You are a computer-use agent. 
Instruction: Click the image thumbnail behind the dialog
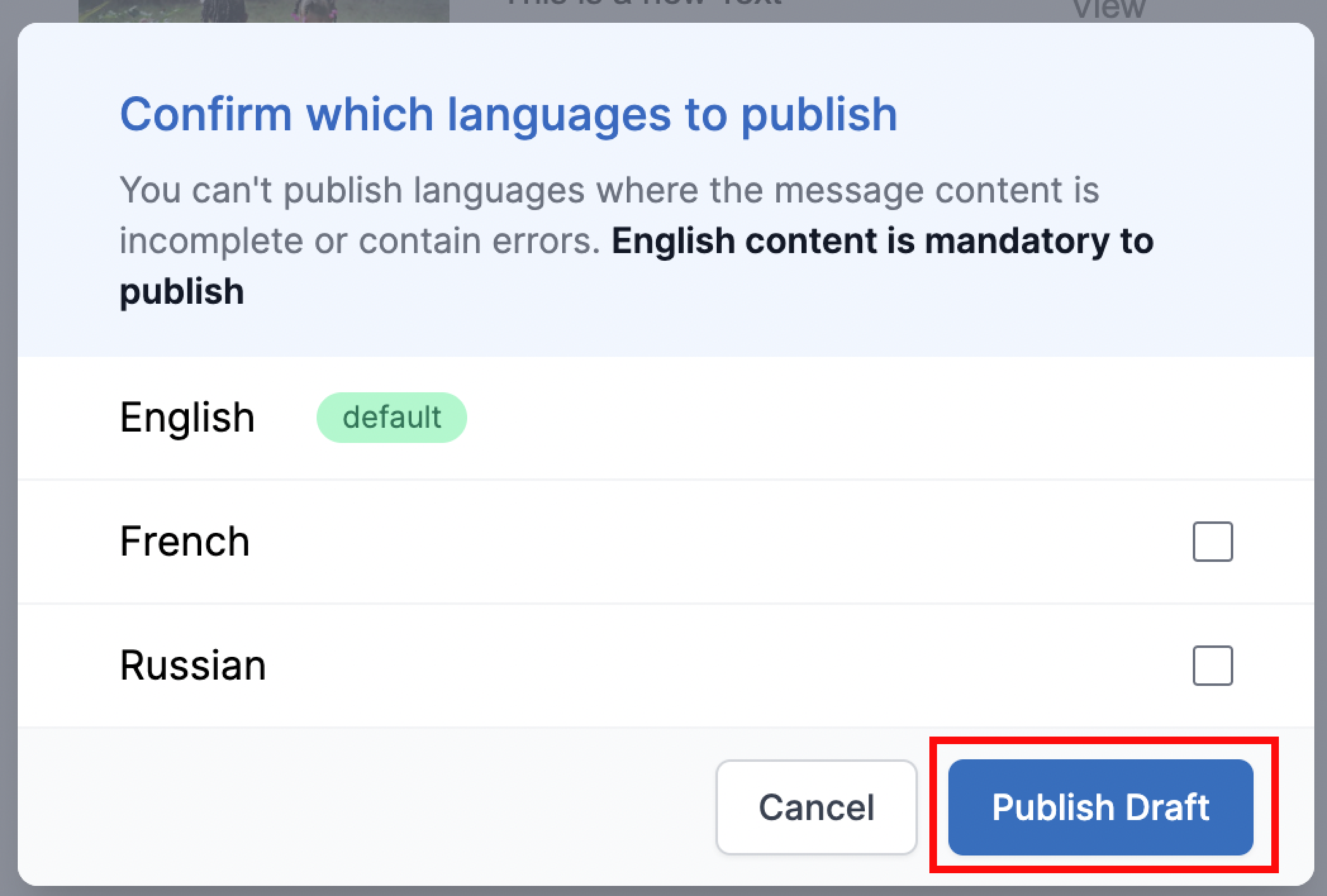[263, 10]
